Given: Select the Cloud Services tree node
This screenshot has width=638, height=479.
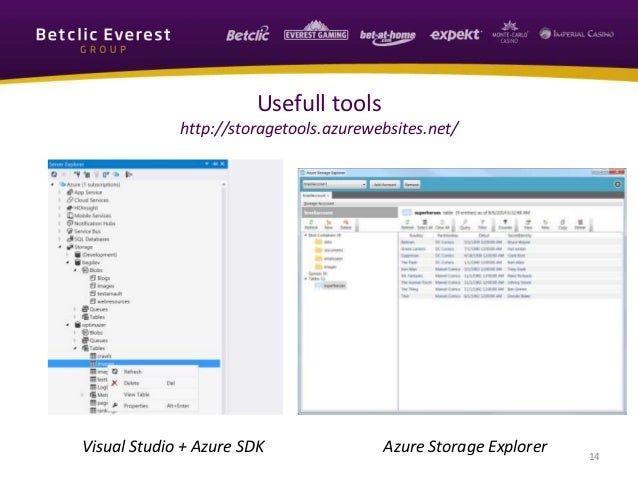Looking at the screenshot, I should (x=88, y=200).
